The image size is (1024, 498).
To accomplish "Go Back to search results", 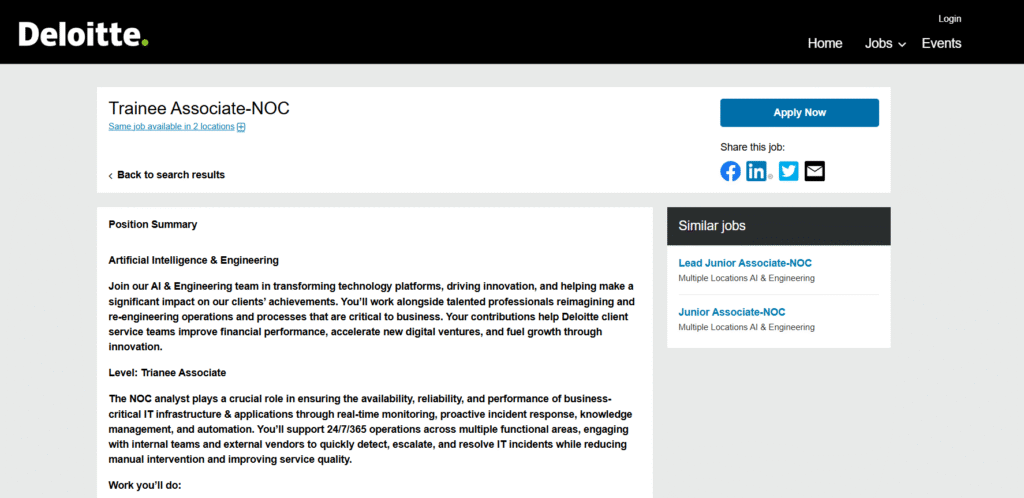I will (171, 175).
